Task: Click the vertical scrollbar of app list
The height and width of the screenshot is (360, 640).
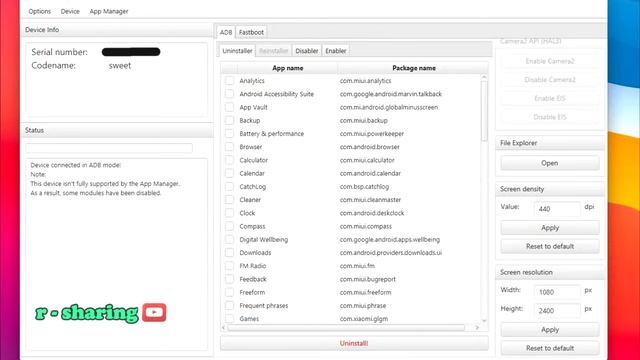Action: coord(484,111)
